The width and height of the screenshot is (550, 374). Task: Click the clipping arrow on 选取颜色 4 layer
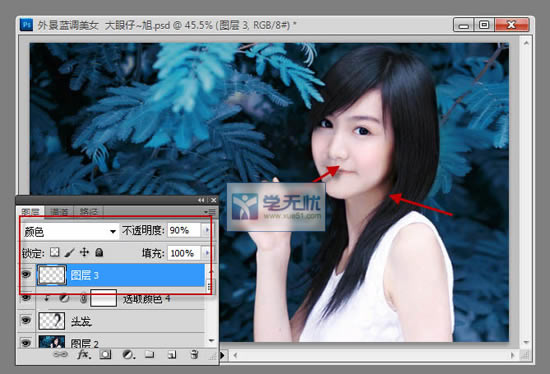[46, 298]
